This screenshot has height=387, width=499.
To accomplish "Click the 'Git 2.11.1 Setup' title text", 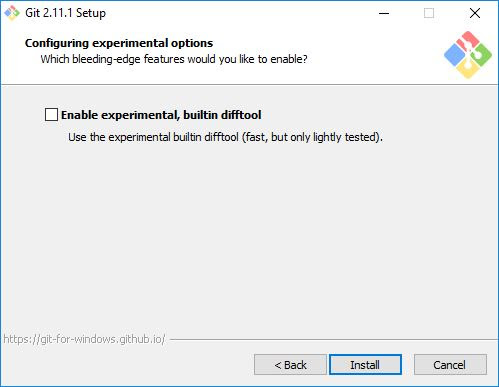I will click(66, 13).
